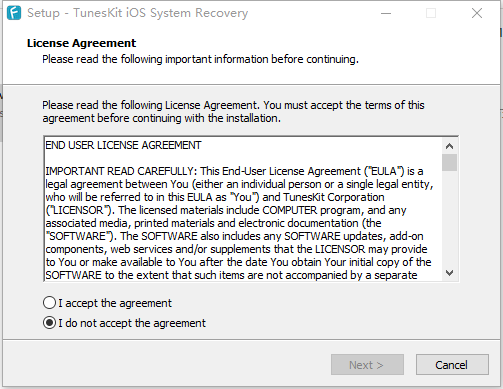
Task: Click the license text scrollbar thumb
Action: (449, 162)
